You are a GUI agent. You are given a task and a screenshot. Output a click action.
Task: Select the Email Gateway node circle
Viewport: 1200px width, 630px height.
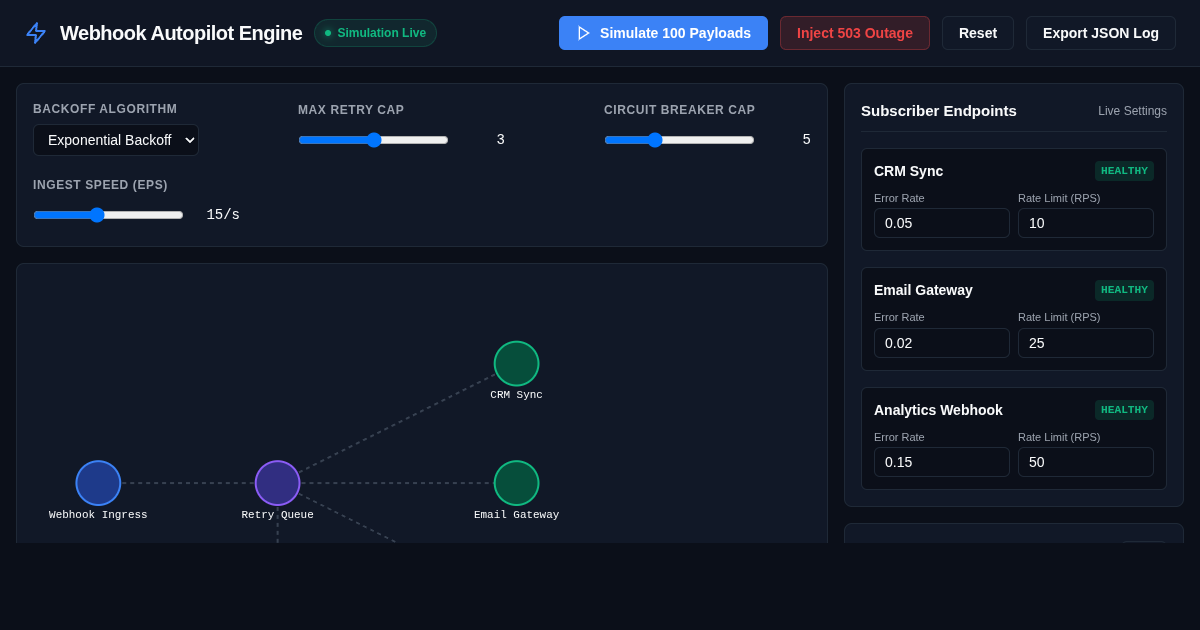[x=517, y=483]
